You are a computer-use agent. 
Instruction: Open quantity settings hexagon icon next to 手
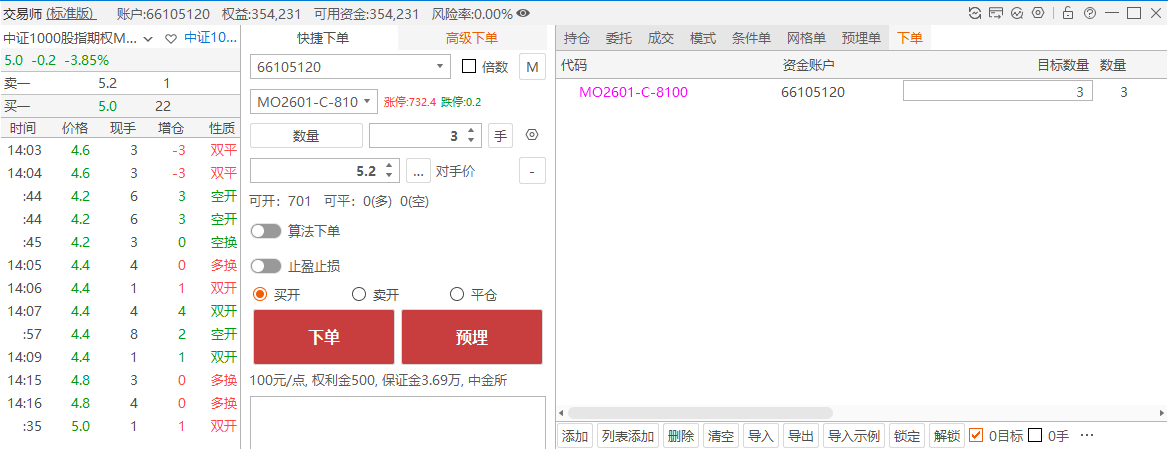[532, 135]
